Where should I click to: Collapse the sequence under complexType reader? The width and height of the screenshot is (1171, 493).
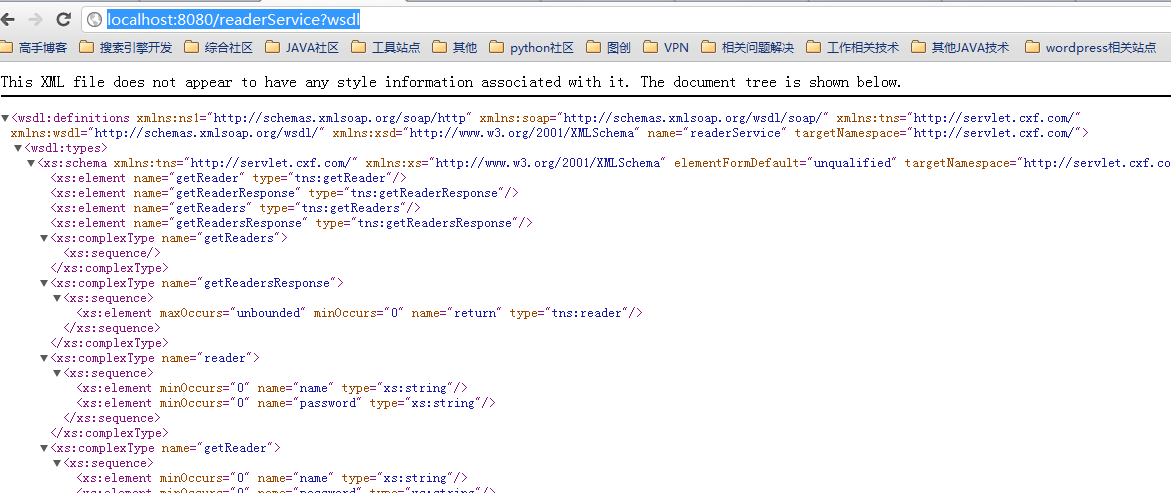(x=57, y=373)
